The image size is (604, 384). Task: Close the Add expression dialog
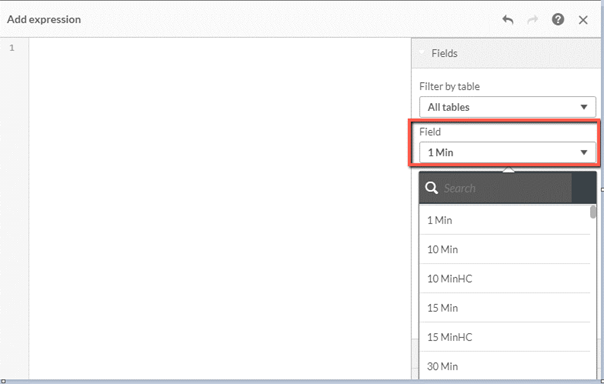583,20
